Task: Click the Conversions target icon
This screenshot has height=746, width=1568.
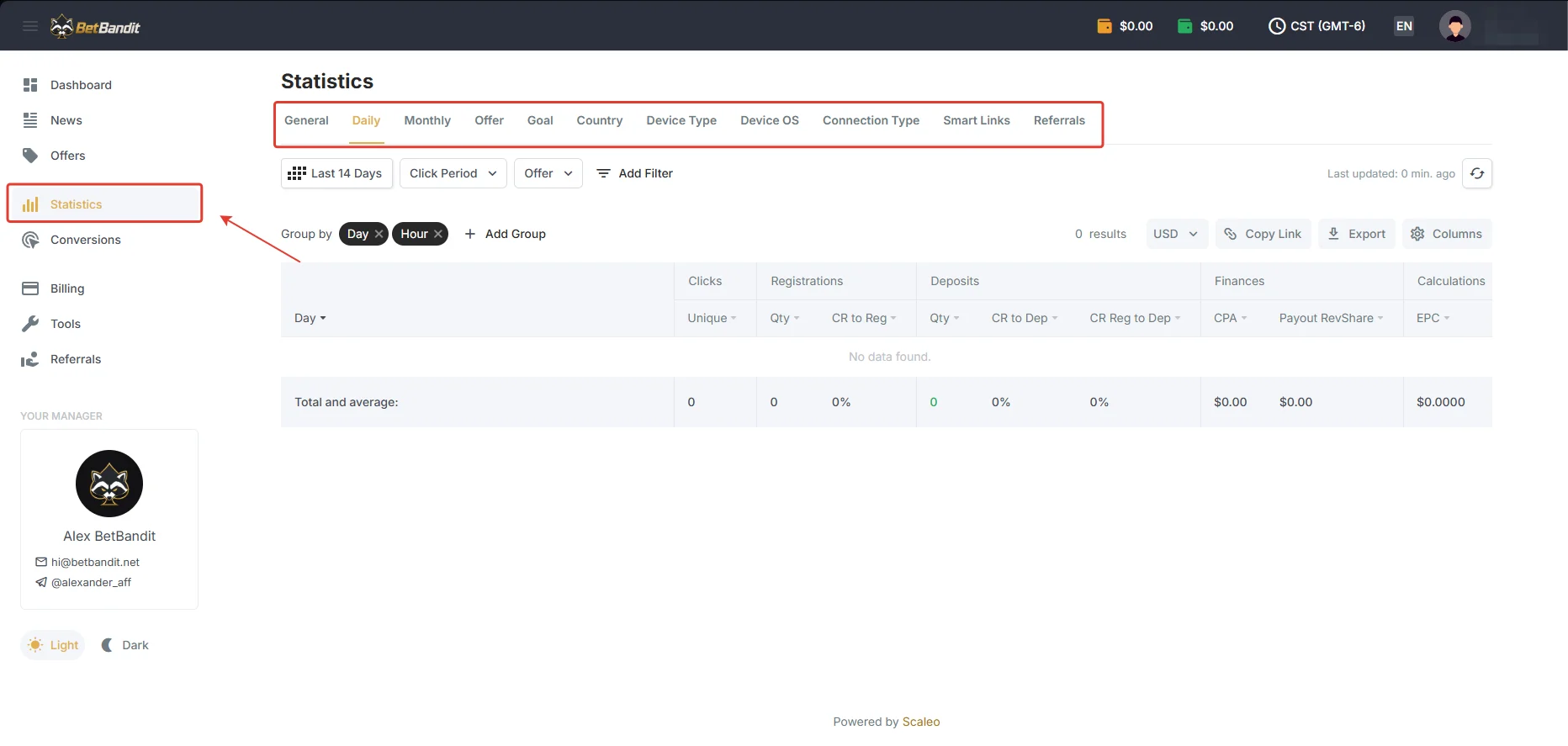Action: coord(30,240)
